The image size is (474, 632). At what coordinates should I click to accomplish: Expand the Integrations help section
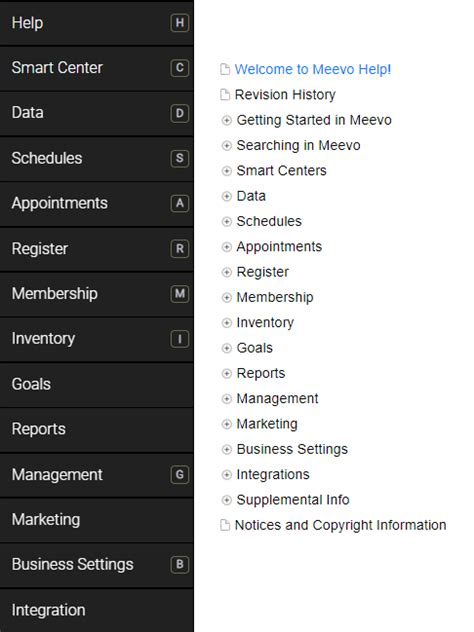[x=227, y=475]
